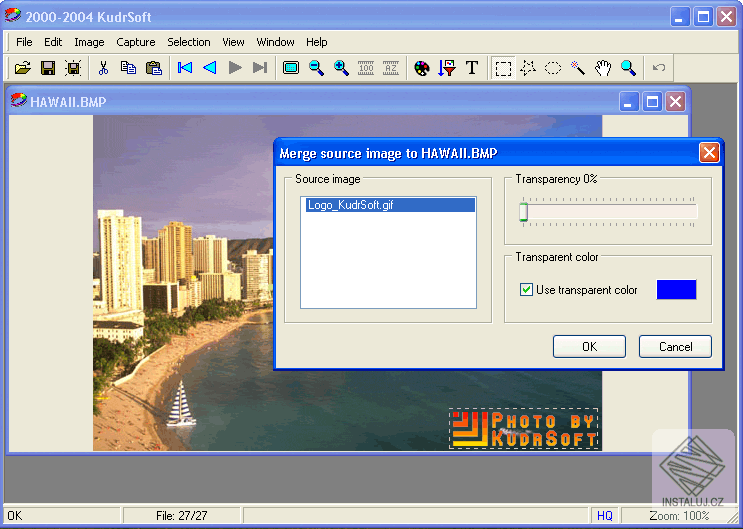Select the magic wand tool
Image resolution: width=743 pixels, height=529 pixels.
point(578,68)
